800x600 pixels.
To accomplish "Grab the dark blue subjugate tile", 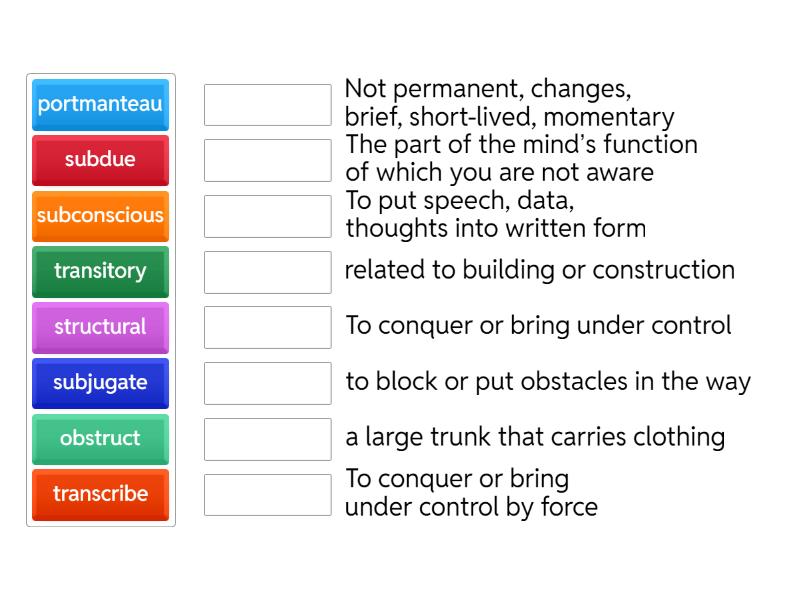I will [100, 383].
